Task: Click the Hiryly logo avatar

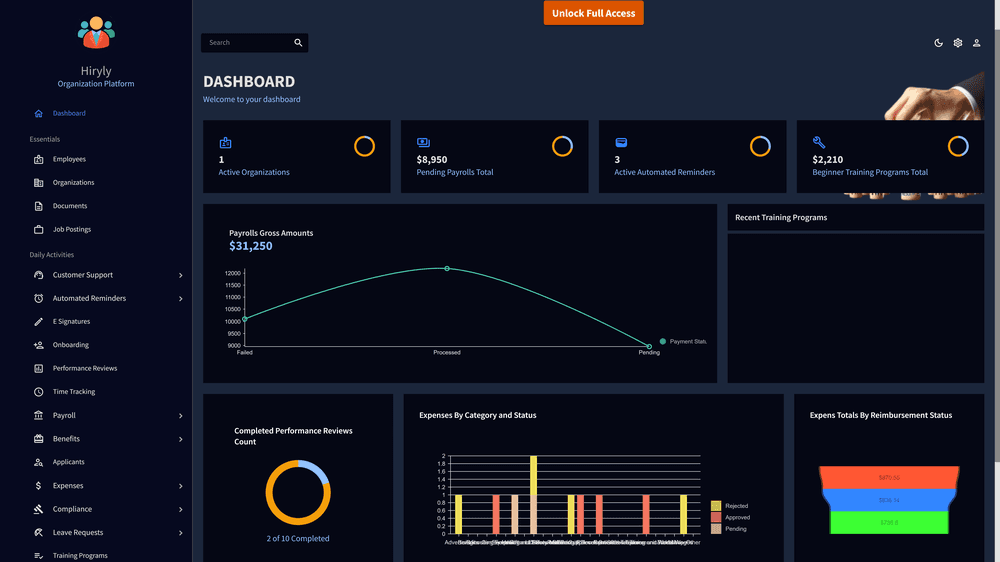Action: coord(96,33)
